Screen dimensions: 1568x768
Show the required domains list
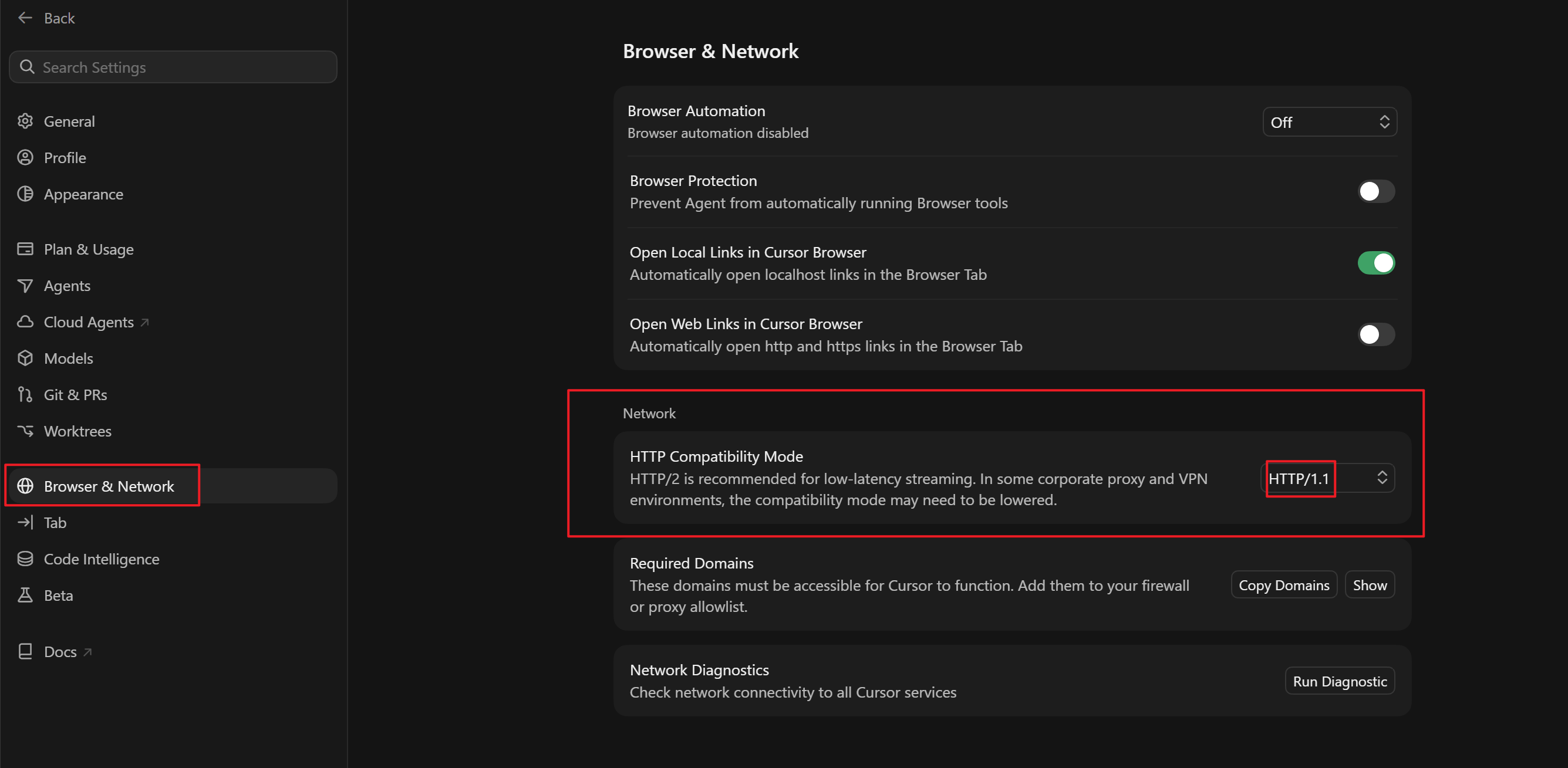tap(1370, 585)
